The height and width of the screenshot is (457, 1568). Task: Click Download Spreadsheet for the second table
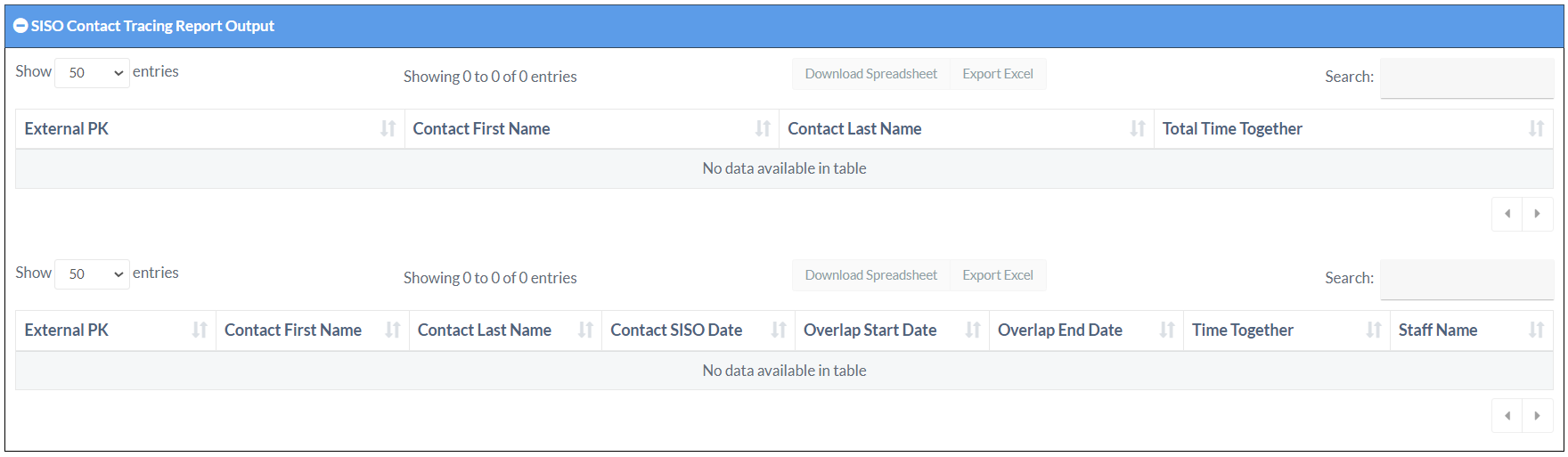(x=870, y=275)
